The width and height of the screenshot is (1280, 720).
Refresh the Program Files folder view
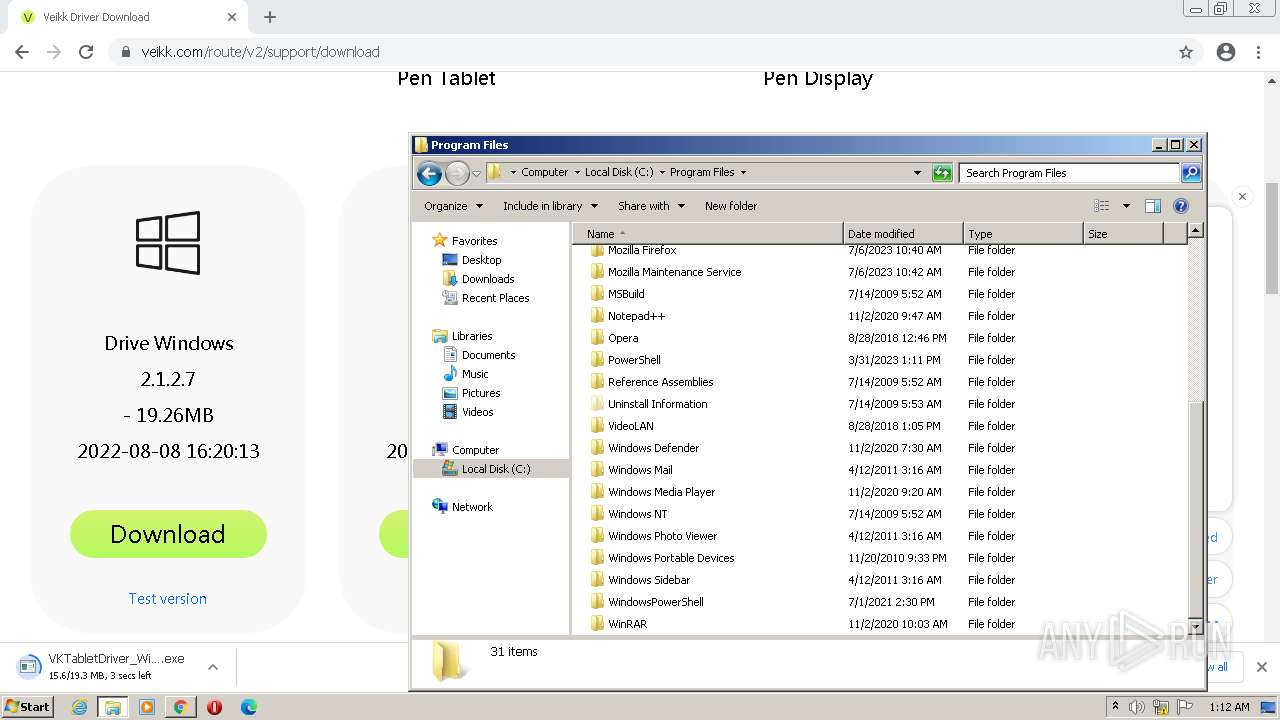[x=942, y=173]
